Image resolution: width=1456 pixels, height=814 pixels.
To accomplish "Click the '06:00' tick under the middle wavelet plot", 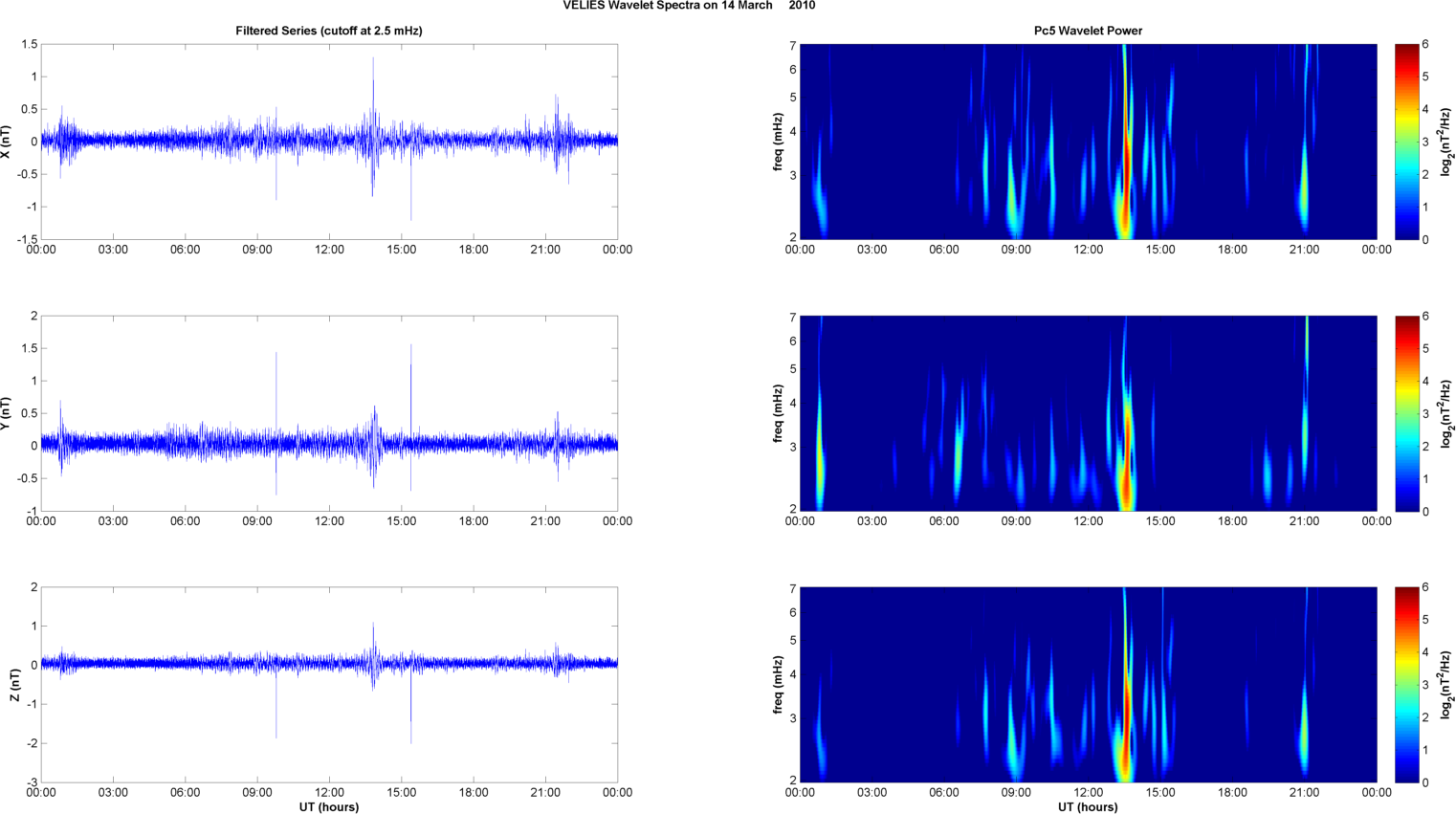I will [944, 521].
